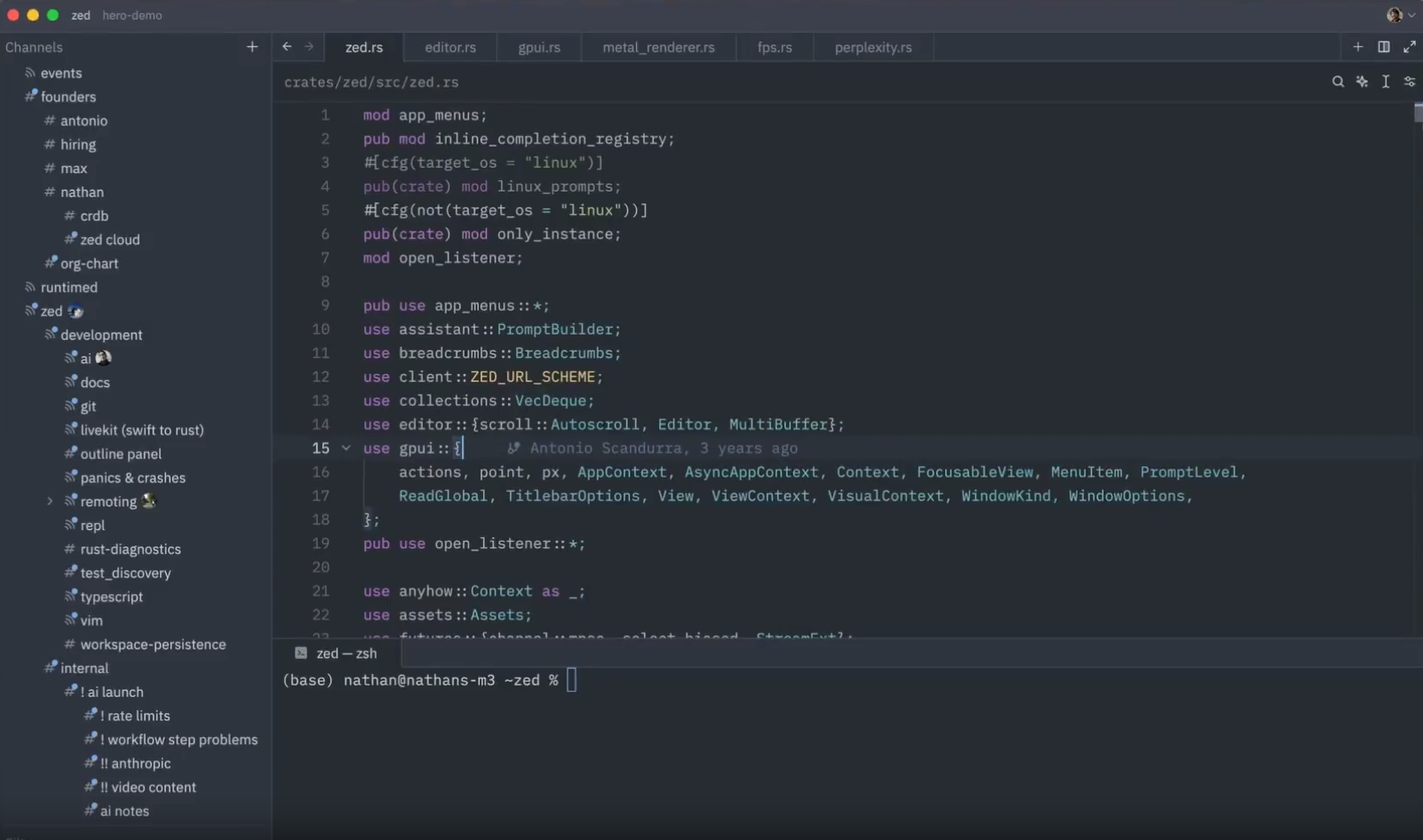1423x840 pixels.
Task: Go forward with the right arrow
Action: click(309, 47)
